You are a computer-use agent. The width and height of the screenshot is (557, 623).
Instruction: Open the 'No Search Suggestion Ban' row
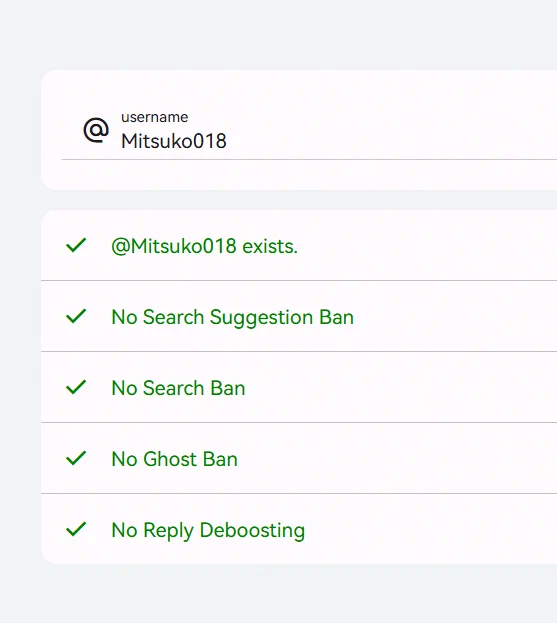coord(299,316)
